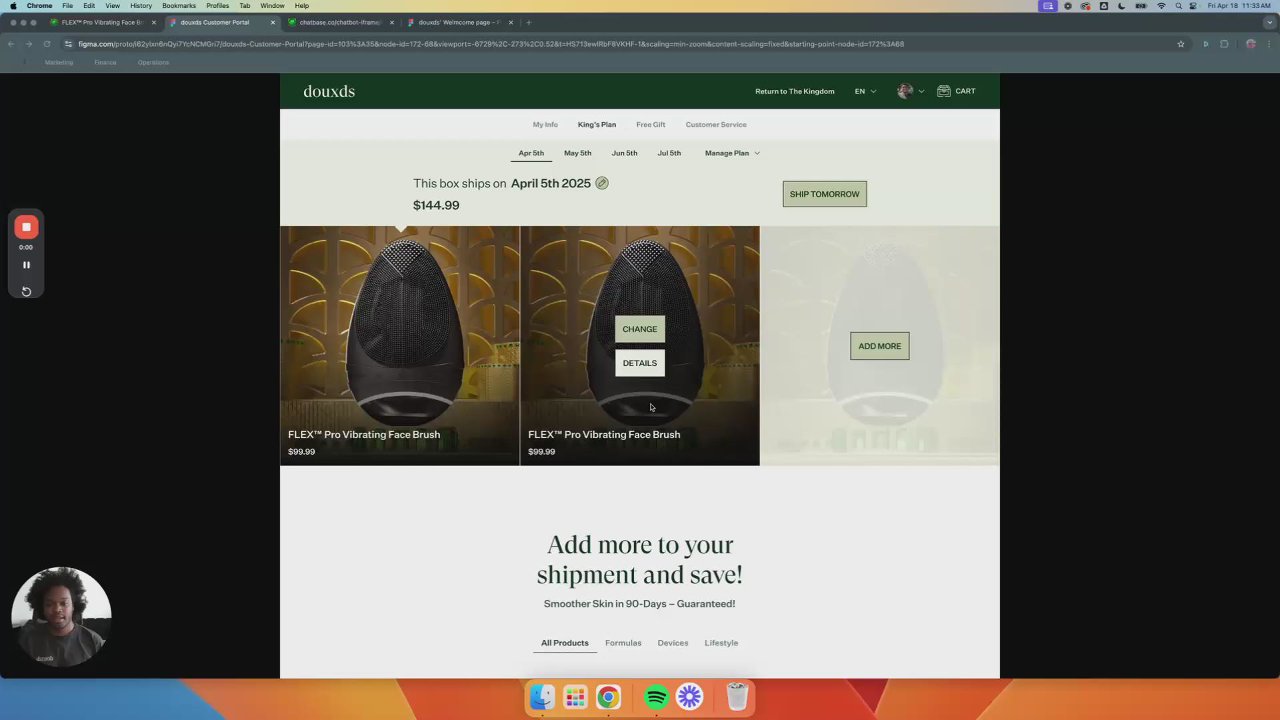Select the Jun 5th shipment
This screenshot has width=1280, height=720.
pos(624,153)
